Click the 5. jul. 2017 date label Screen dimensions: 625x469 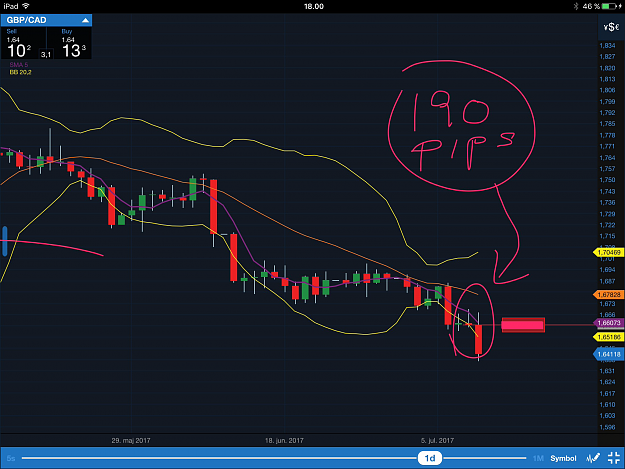437,440
